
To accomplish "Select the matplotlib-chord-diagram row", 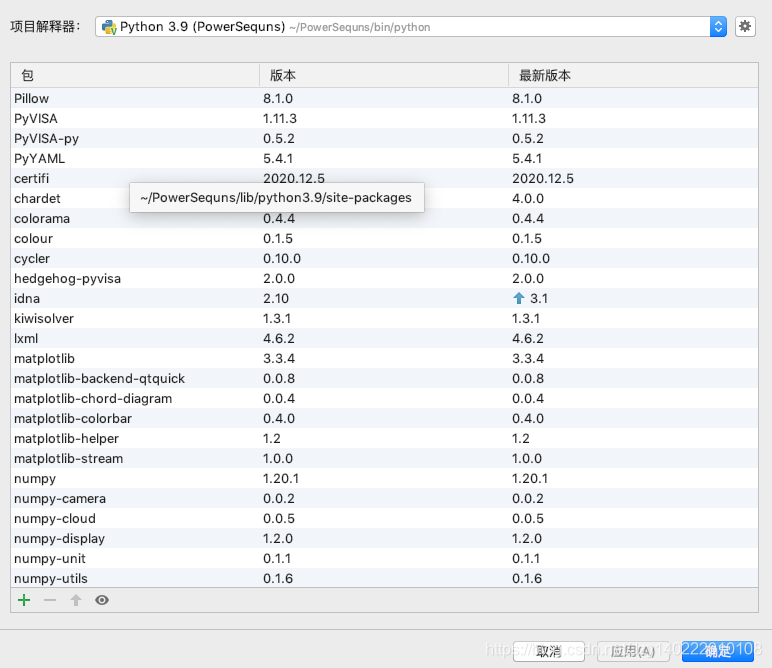I will coord(384,399).
